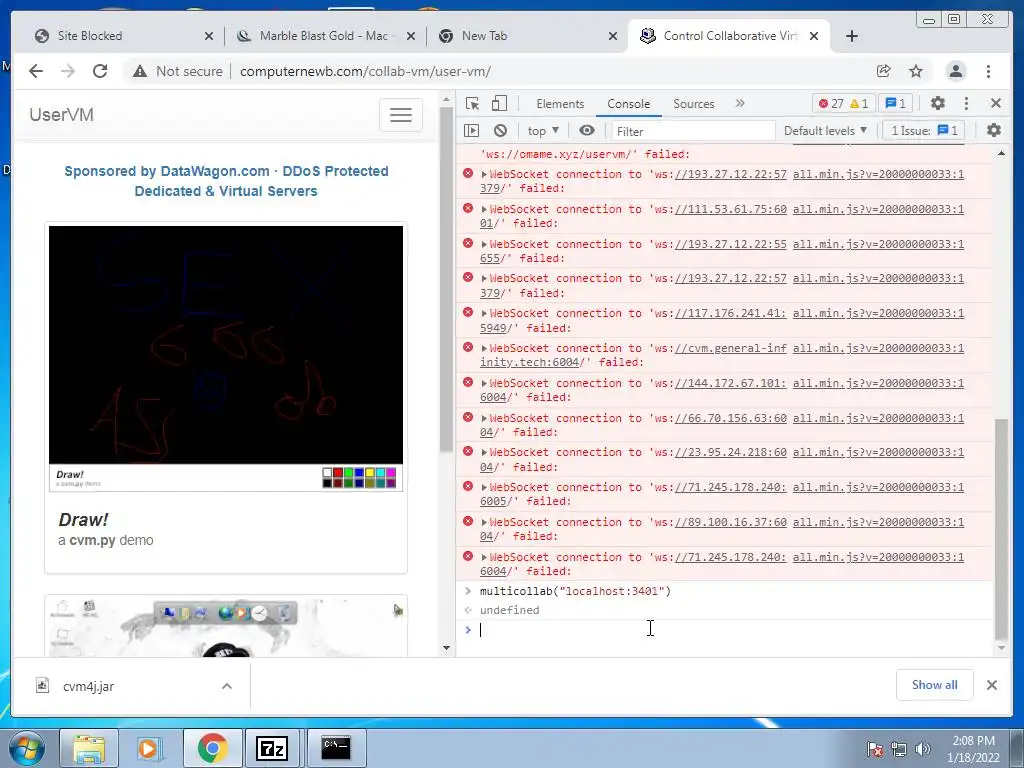Open the DataWagon sponsor link
Viewport: 1024px width, 768px height.
pyautogui.click(x=226, y=181)
